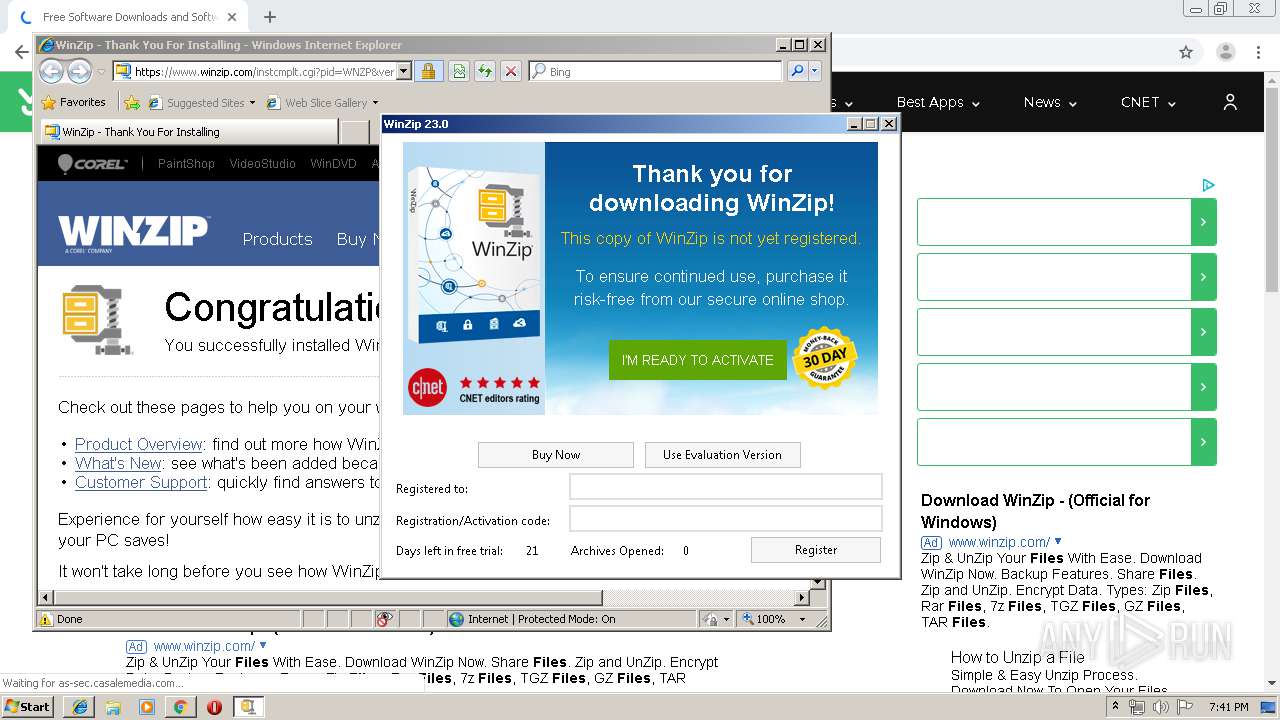Expand the News menu on CNET

pos(1050,102)
